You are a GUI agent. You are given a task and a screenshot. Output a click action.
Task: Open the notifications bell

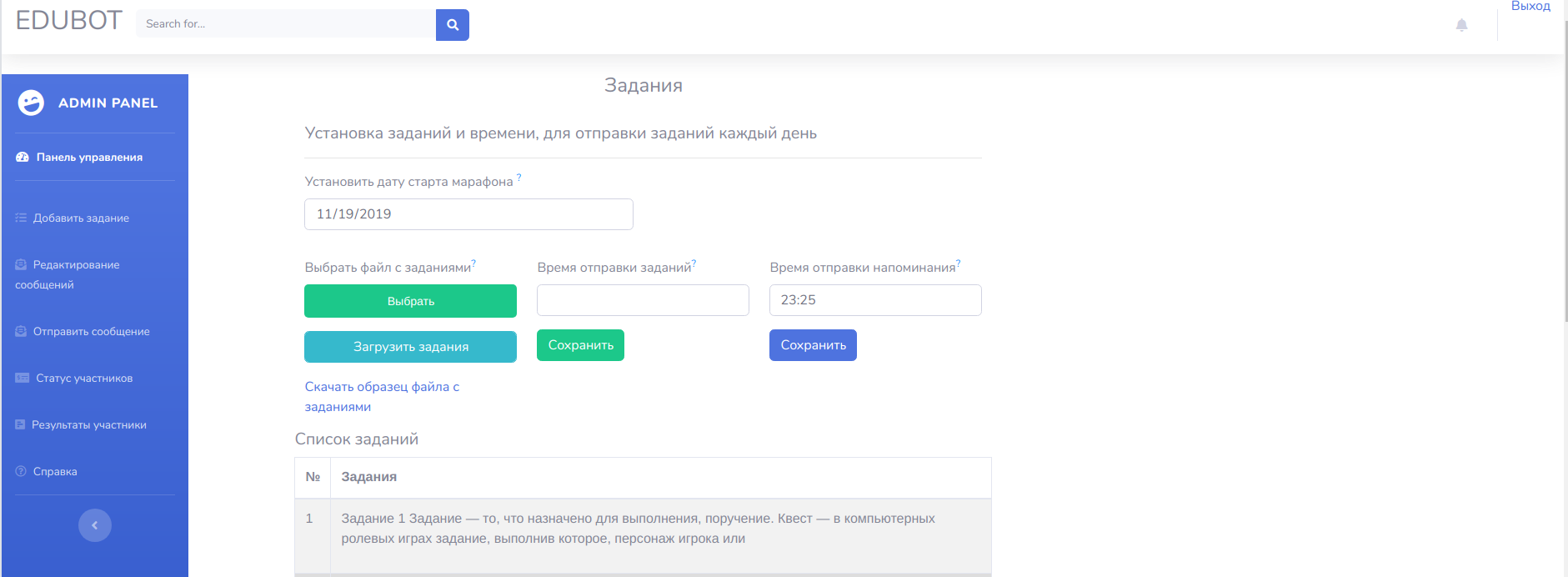click(1461, 25)
